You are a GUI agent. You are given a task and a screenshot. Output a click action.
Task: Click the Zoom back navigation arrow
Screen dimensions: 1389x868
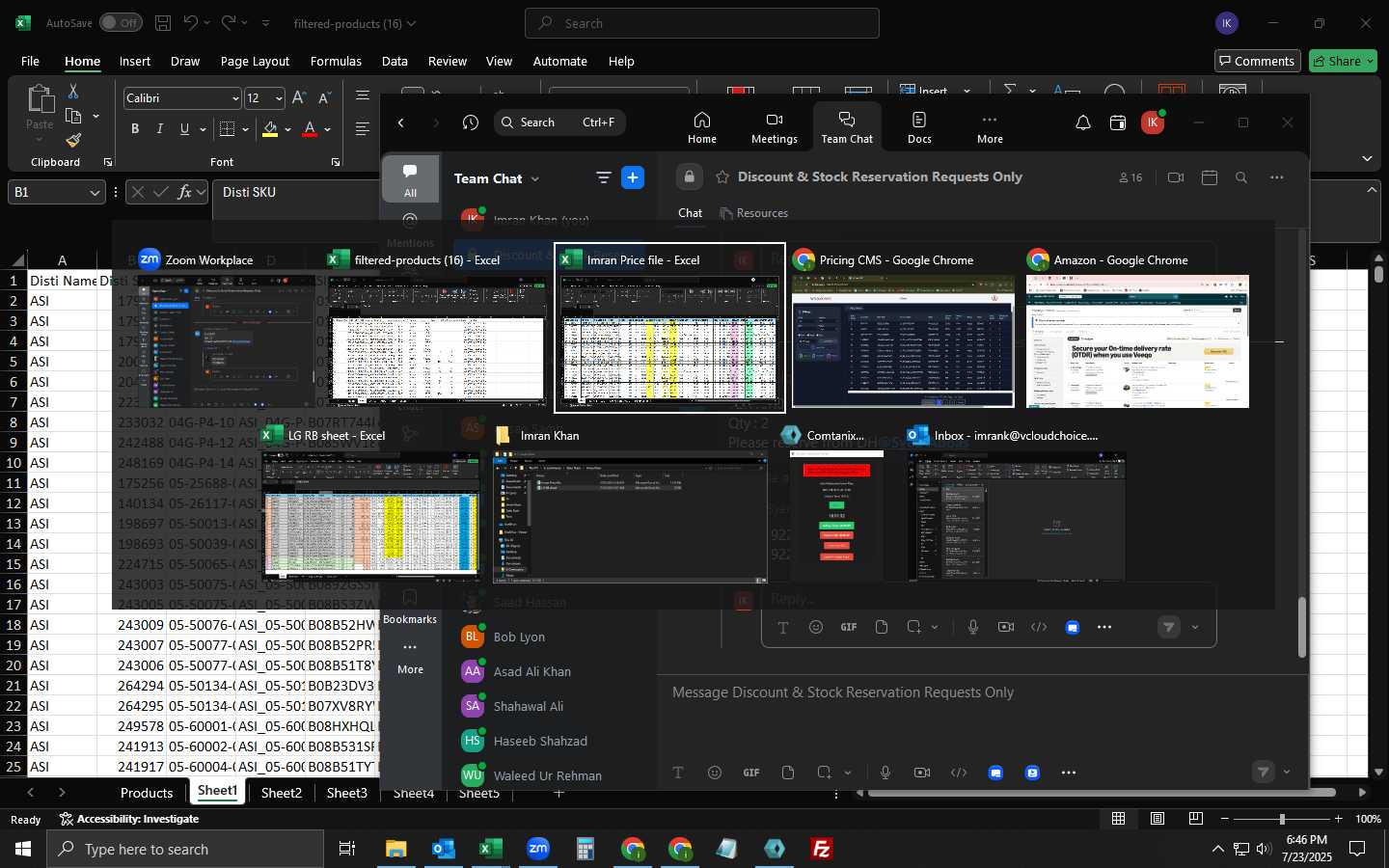tap(401, 122)
